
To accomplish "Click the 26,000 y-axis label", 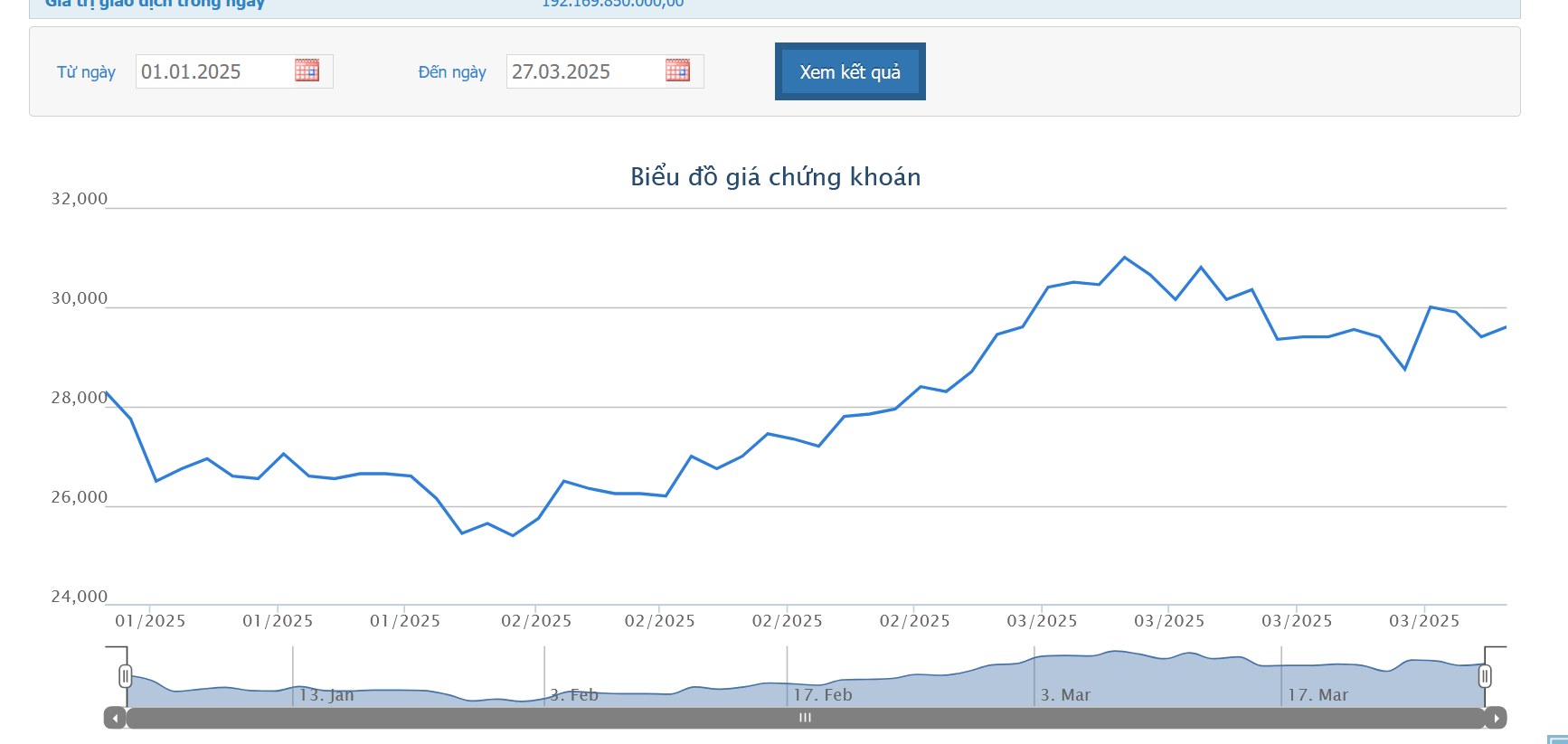I will [80, 497].
